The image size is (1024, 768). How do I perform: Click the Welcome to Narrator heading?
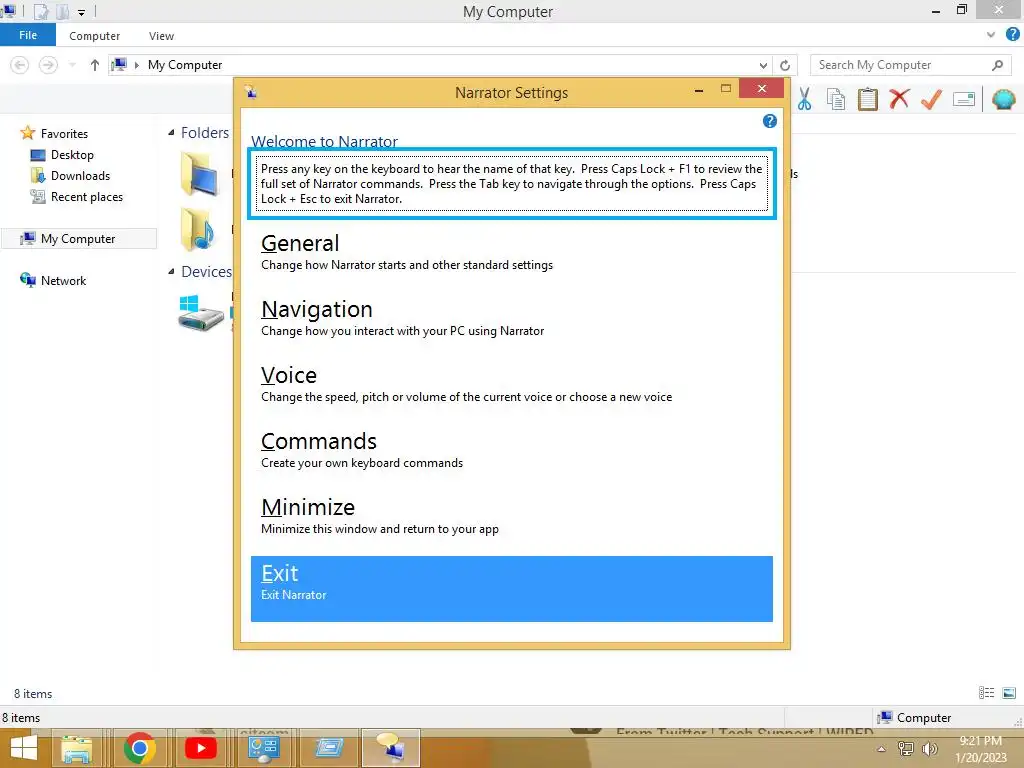pyautogui.click(x=324, y=142)
